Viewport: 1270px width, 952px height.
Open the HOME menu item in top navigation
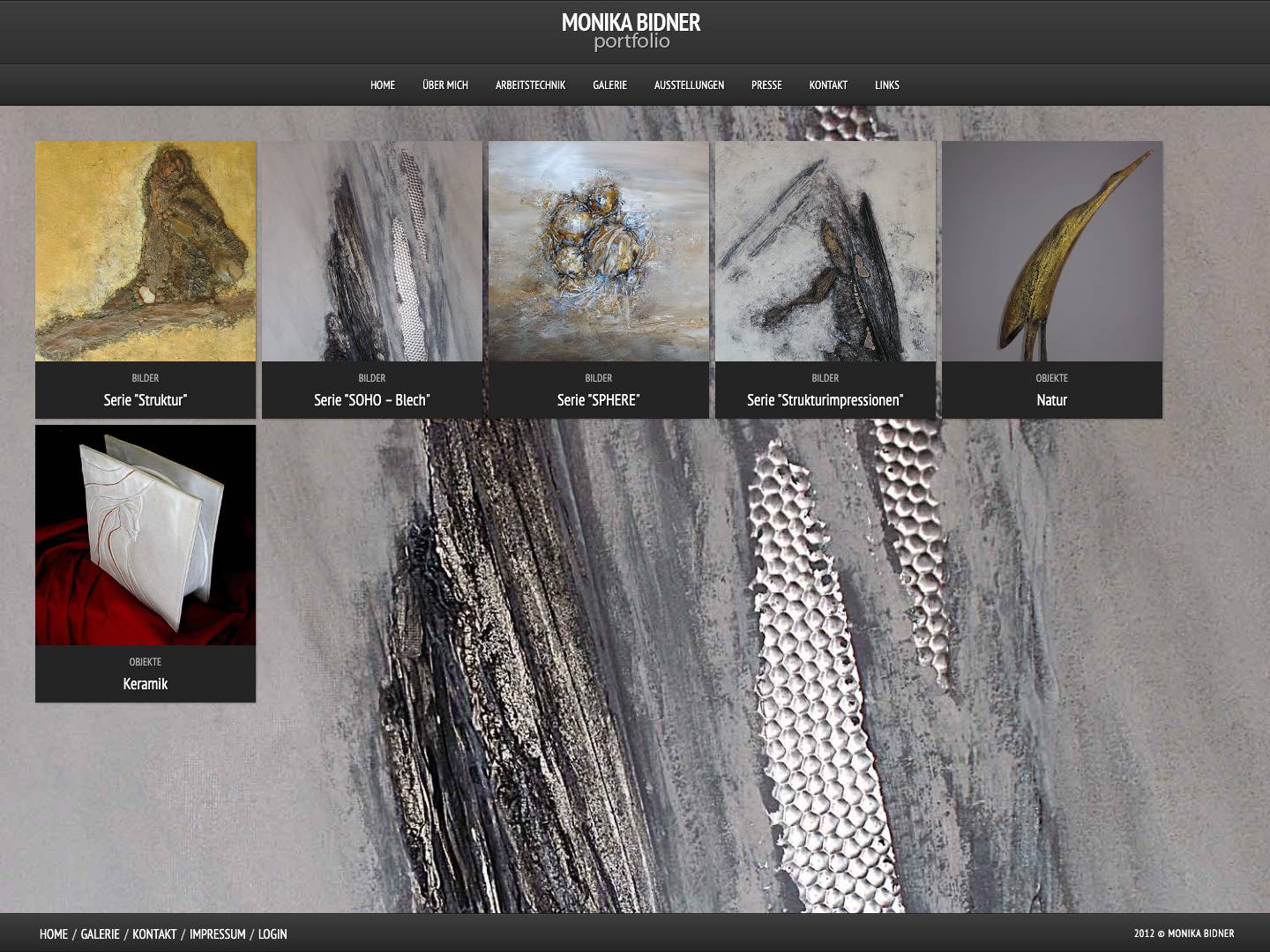tap(382, 85)
